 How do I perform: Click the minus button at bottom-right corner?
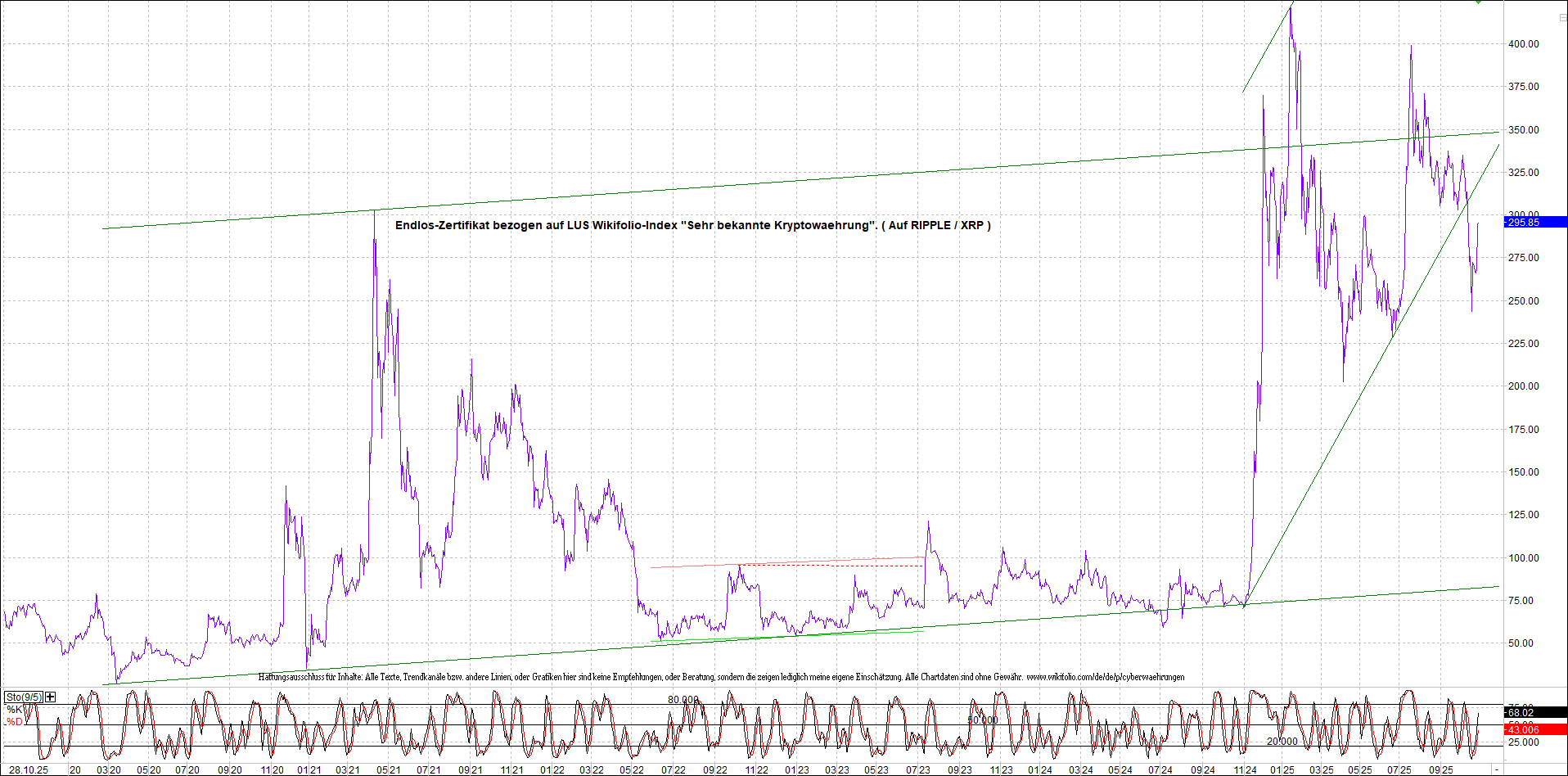pyautogui.click(x=1497, y=770)
